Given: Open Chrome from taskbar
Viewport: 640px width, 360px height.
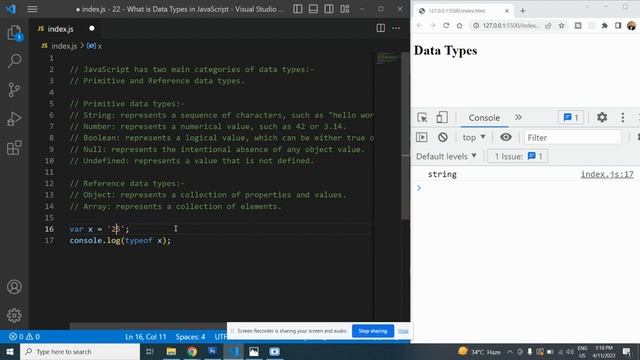Looking at the screenshot, I should coord(192,351).
